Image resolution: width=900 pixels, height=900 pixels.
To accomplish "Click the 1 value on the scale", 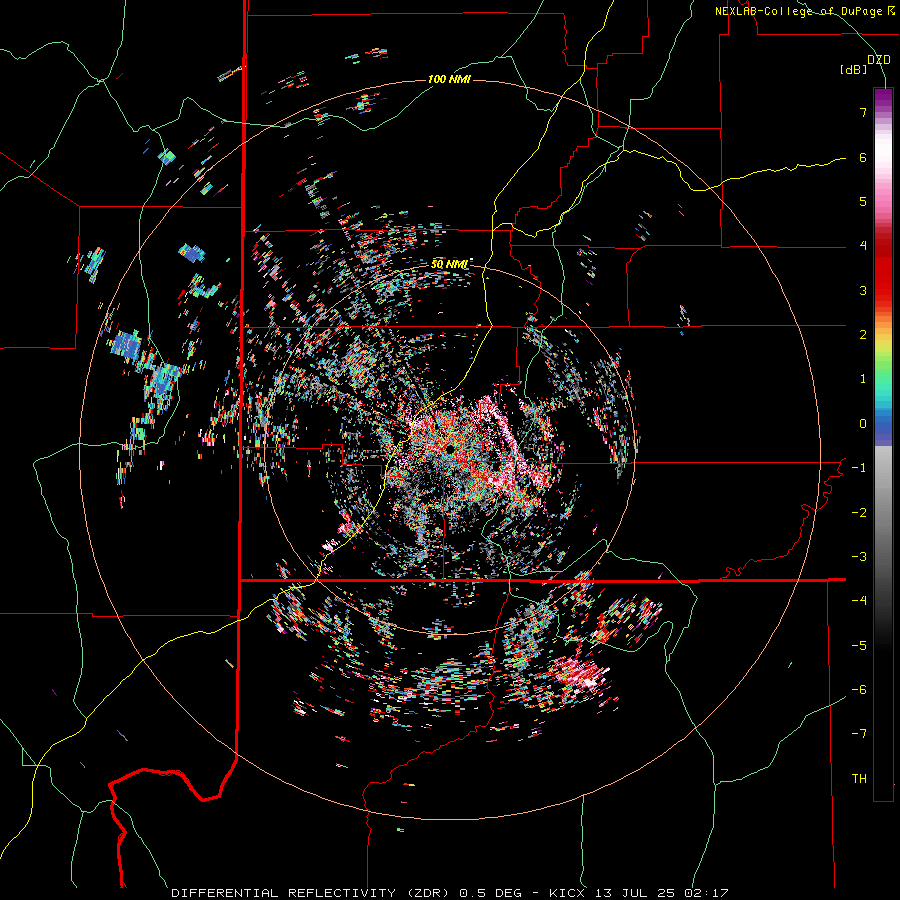I will point(863,379).
